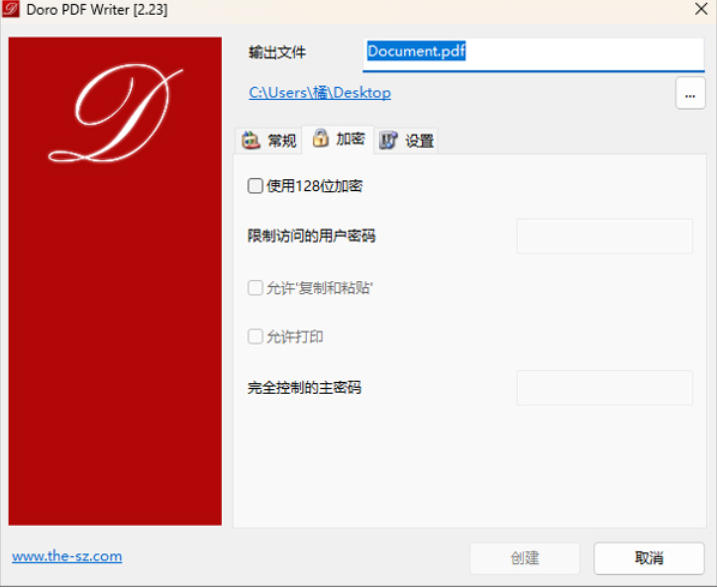Toggle the 允许'复制和粘贴' checkbox
717x588 pixels.
(255, 288)
